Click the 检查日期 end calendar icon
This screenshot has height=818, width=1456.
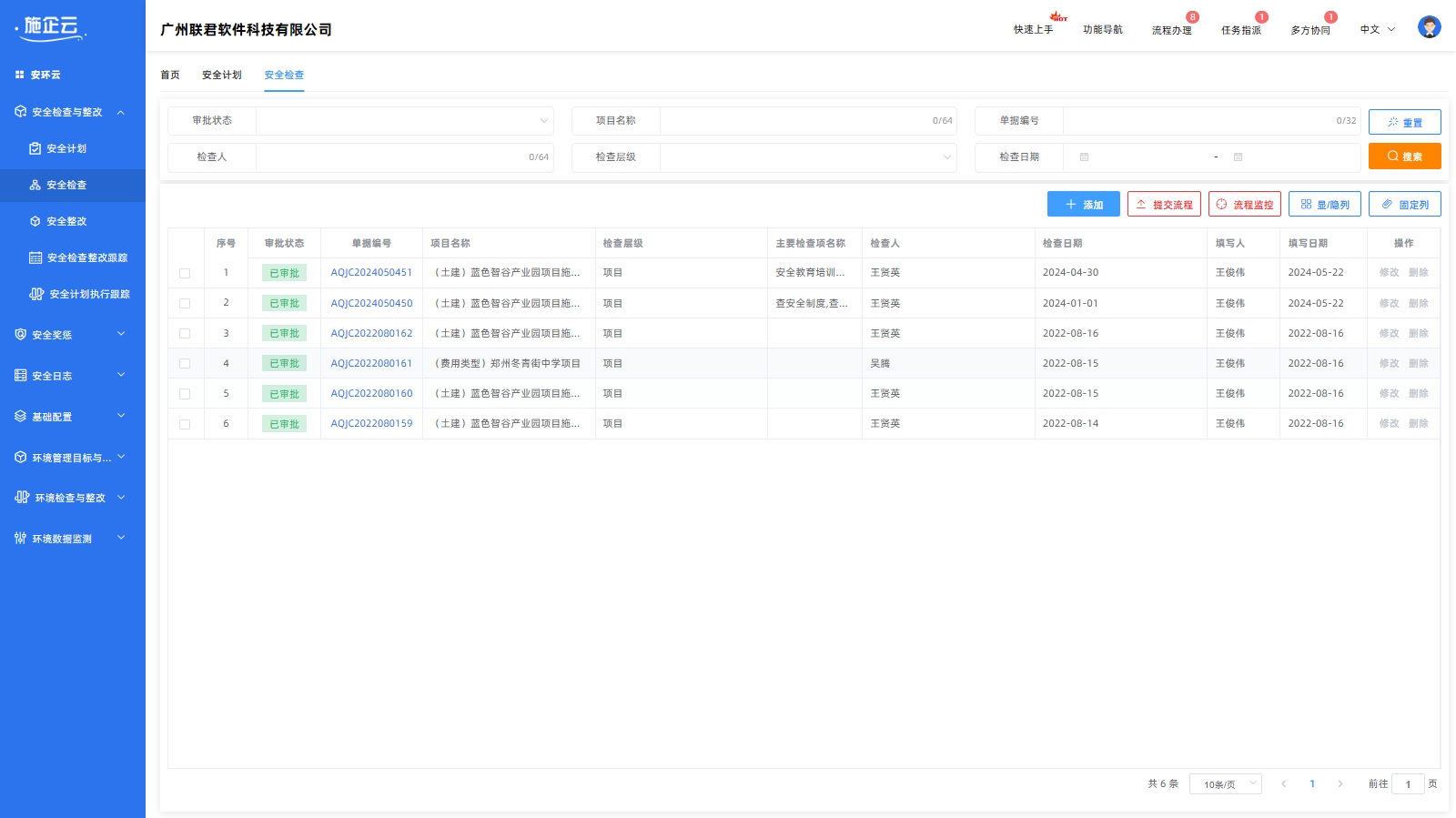click(x=1238, y=157)
